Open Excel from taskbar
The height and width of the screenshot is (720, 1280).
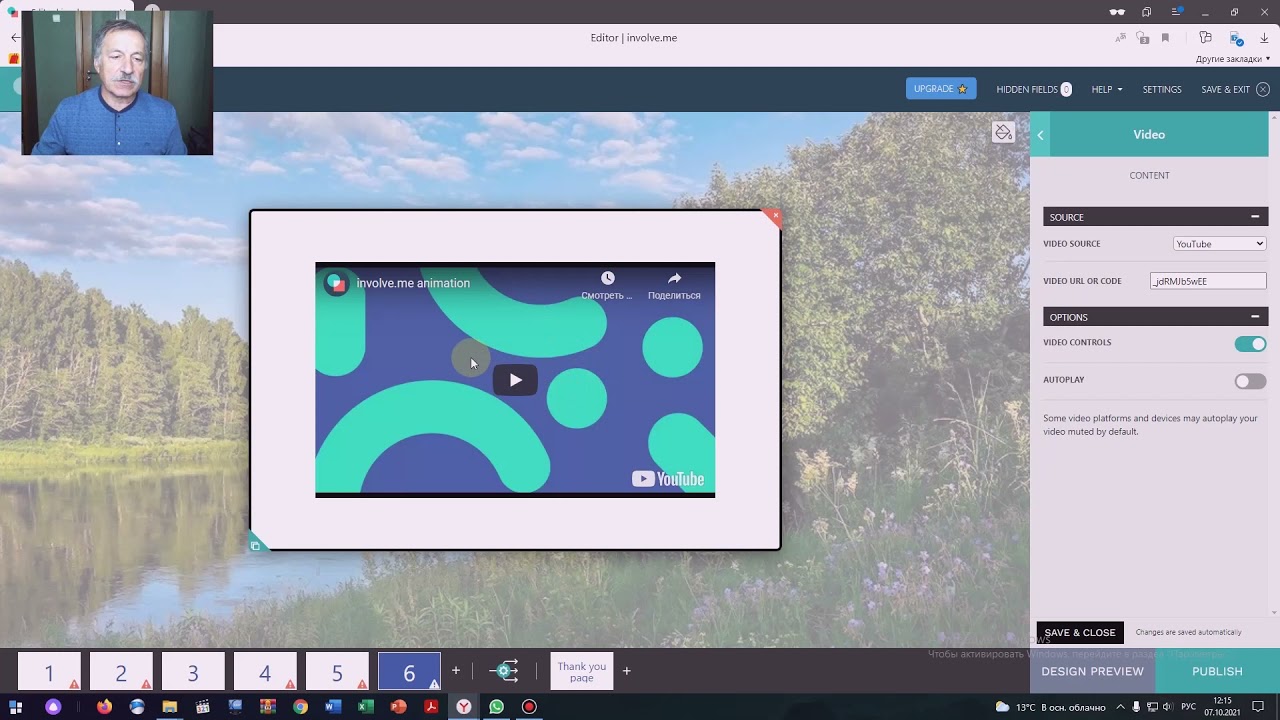[366, 707]
